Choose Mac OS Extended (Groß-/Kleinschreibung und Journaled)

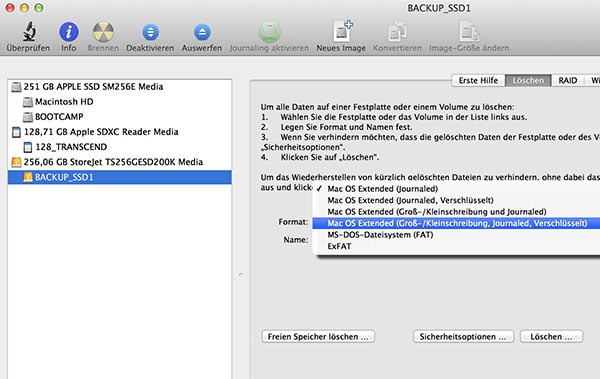click(456, 212)
